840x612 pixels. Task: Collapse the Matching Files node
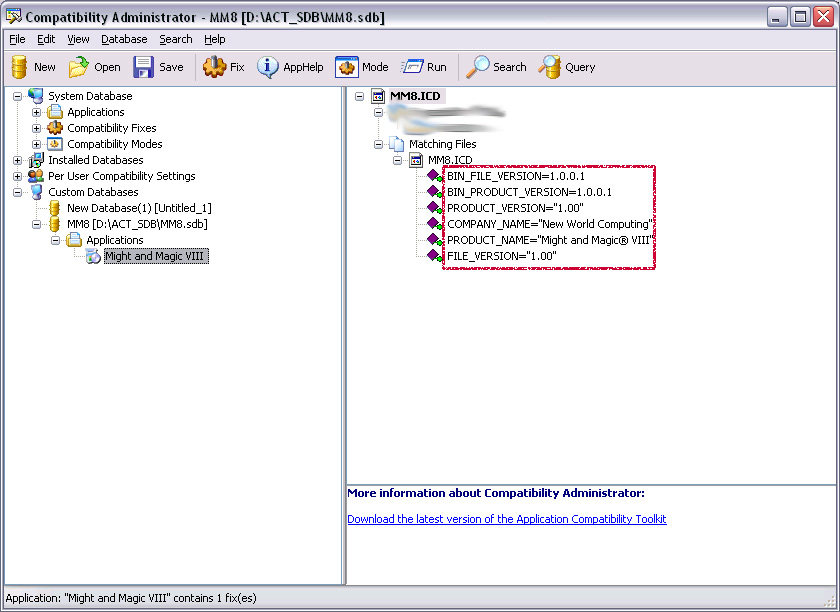click(378, 144)
